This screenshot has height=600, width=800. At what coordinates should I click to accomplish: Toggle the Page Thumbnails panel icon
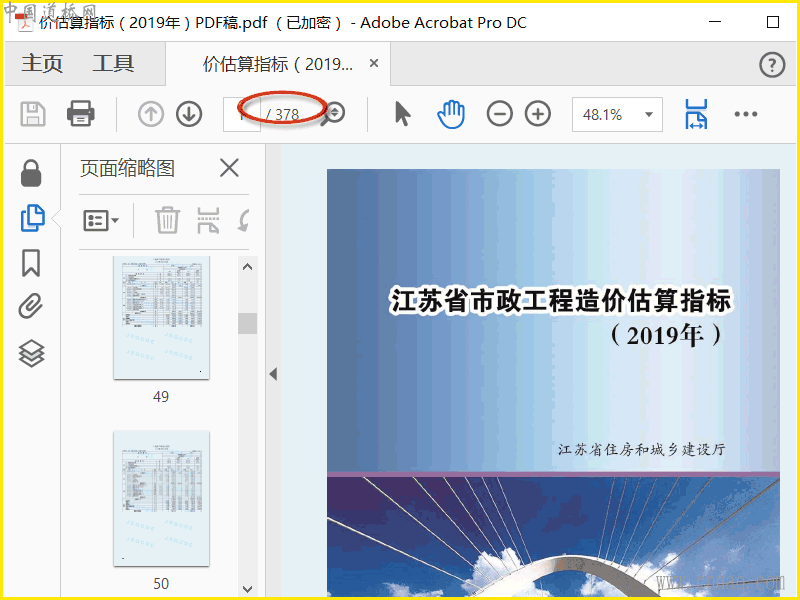[32, 218]
